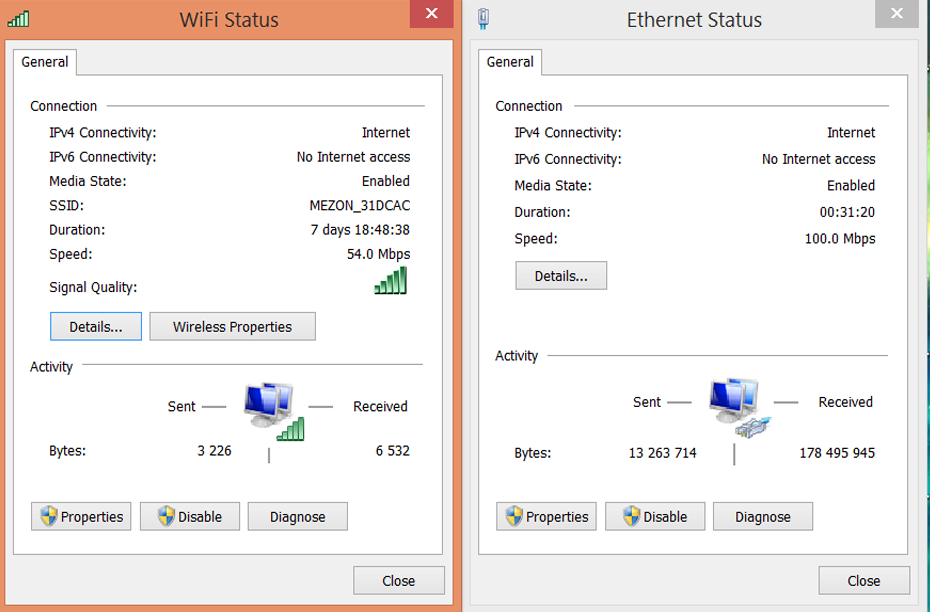This screenshot has width=930, height=612.
Task: Click the Ethernet adapter icon in title bar
Action: coord(484,19)
